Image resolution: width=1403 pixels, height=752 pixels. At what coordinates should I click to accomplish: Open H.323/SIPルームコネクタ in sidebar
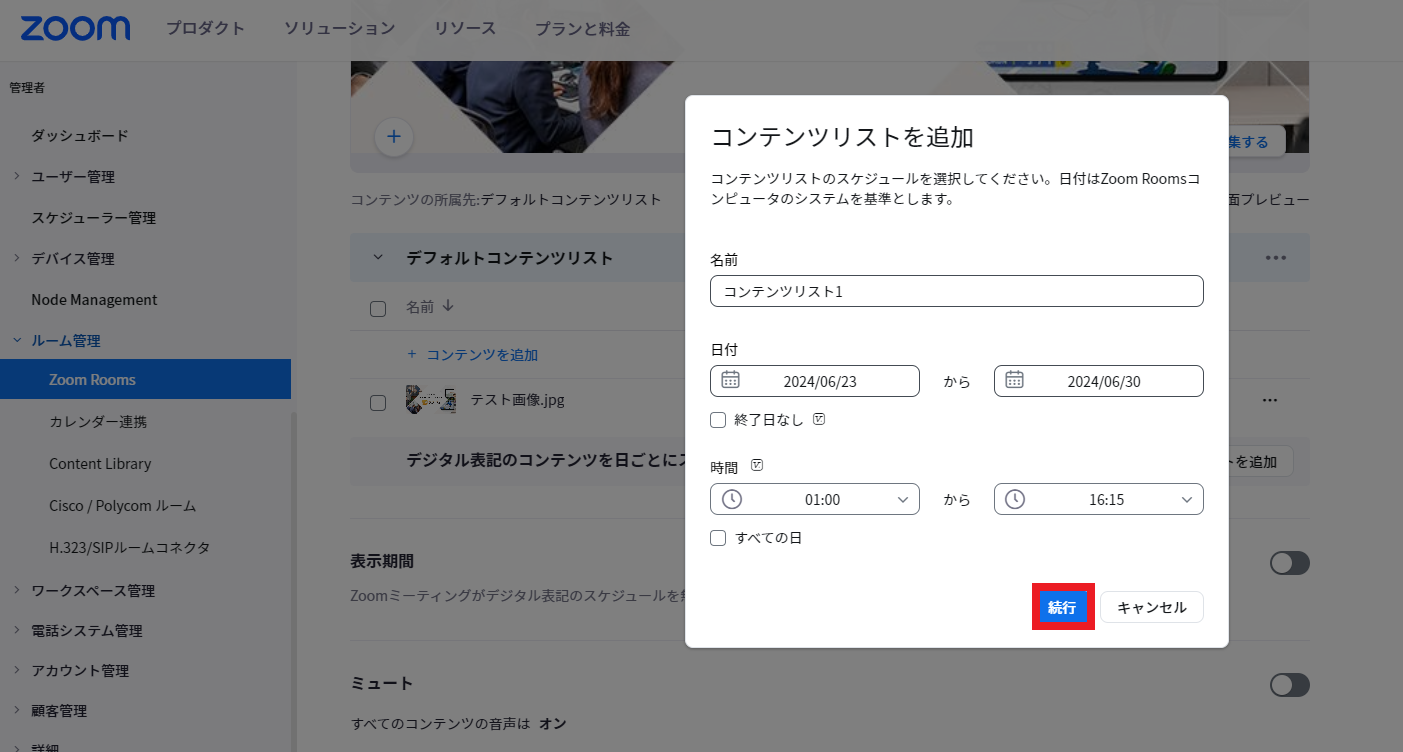tap(129, 548)
